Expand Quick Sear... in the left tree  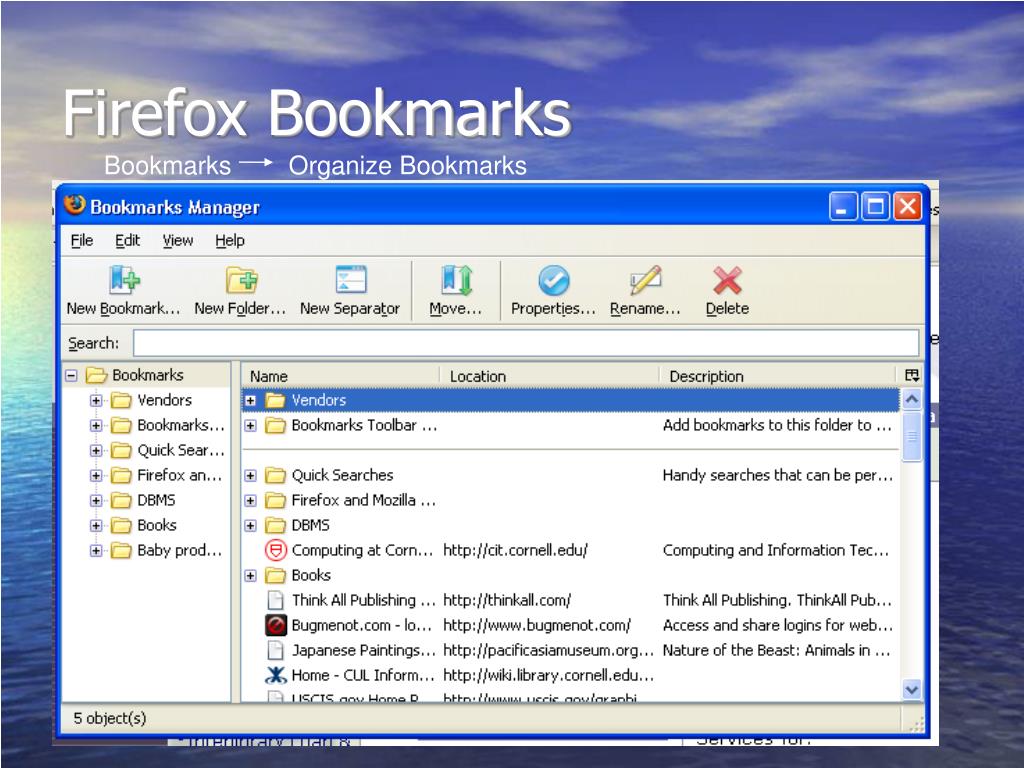click(x=96, y=451)
